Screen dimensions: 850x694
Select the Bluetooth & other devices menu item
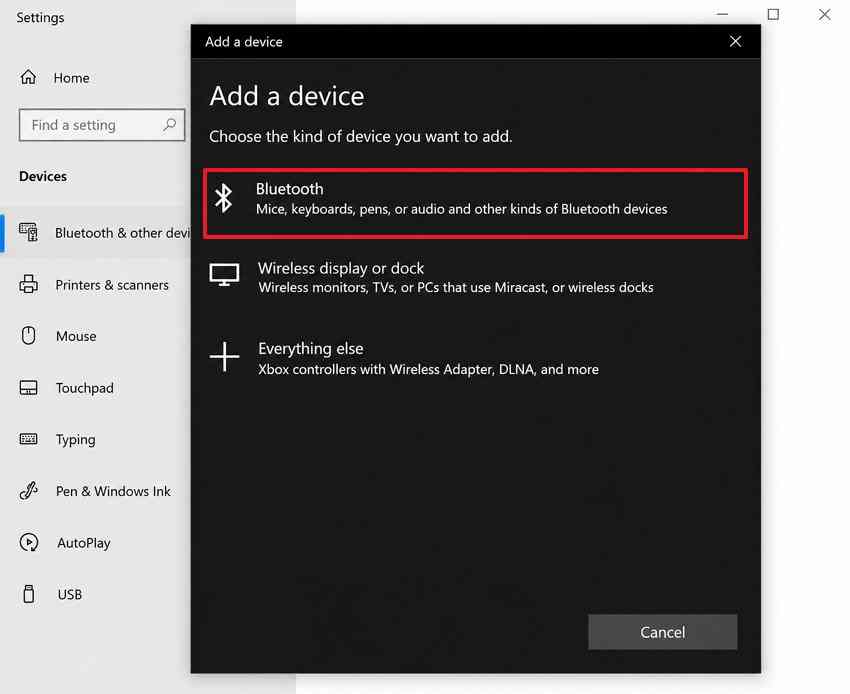(95, 233)
